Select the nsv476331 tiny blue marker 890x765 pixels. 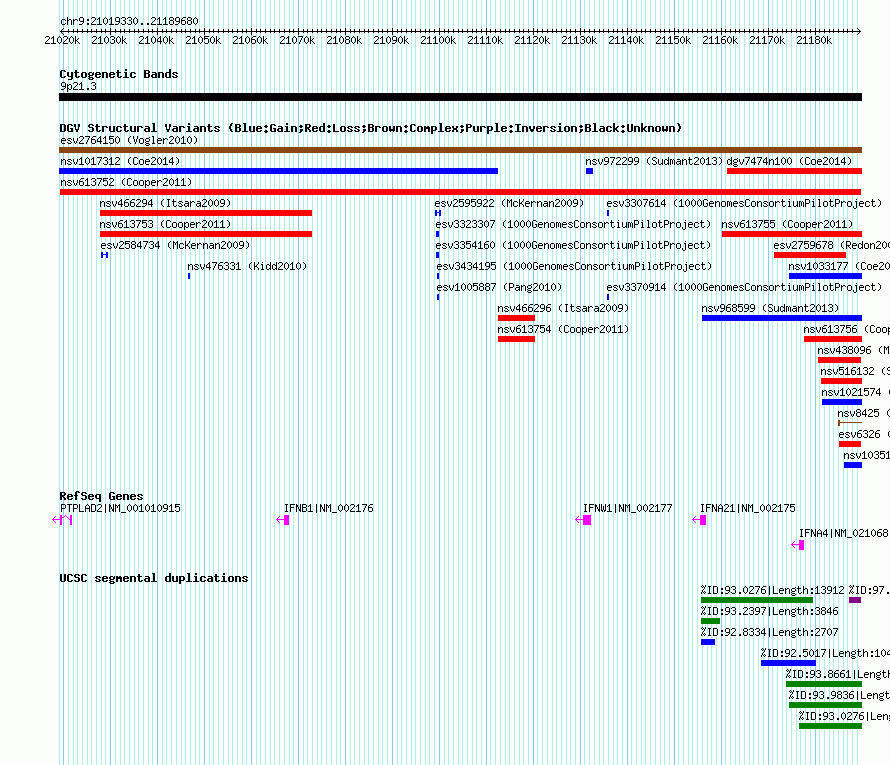pyautogui.click(x=189, y=276)
